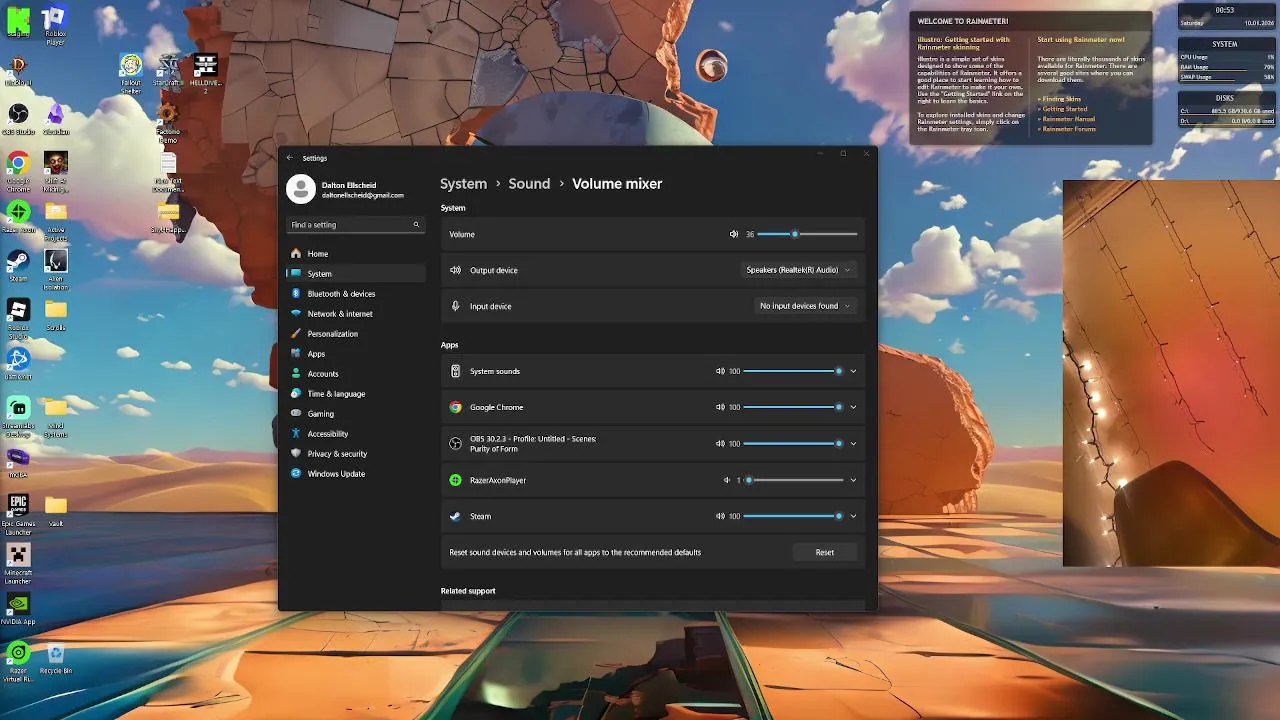
Task: Open the Home settings page
Action: [356, 254]
